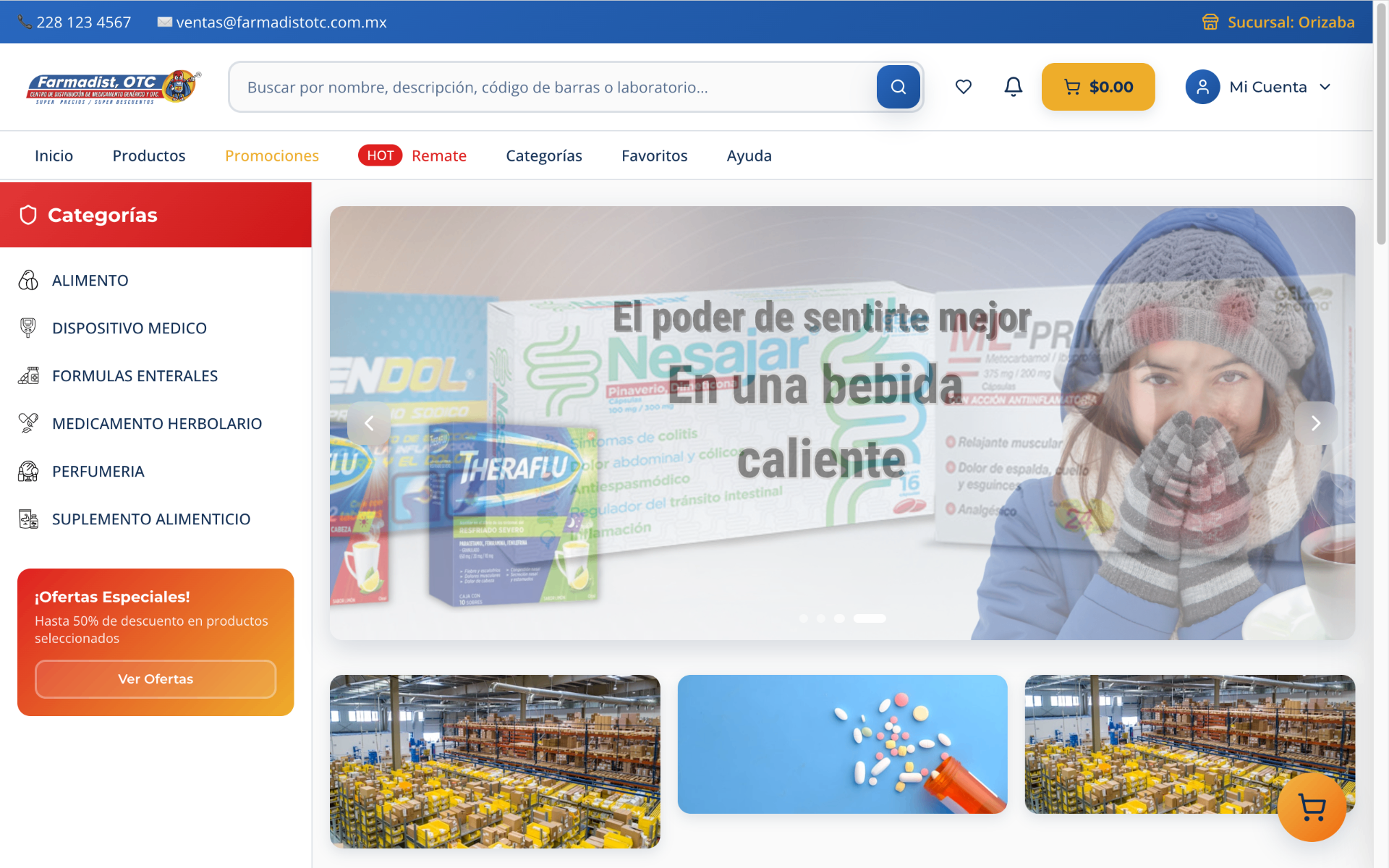Click the ventas@farmadistotc.com.mx email link

point(281,22)
